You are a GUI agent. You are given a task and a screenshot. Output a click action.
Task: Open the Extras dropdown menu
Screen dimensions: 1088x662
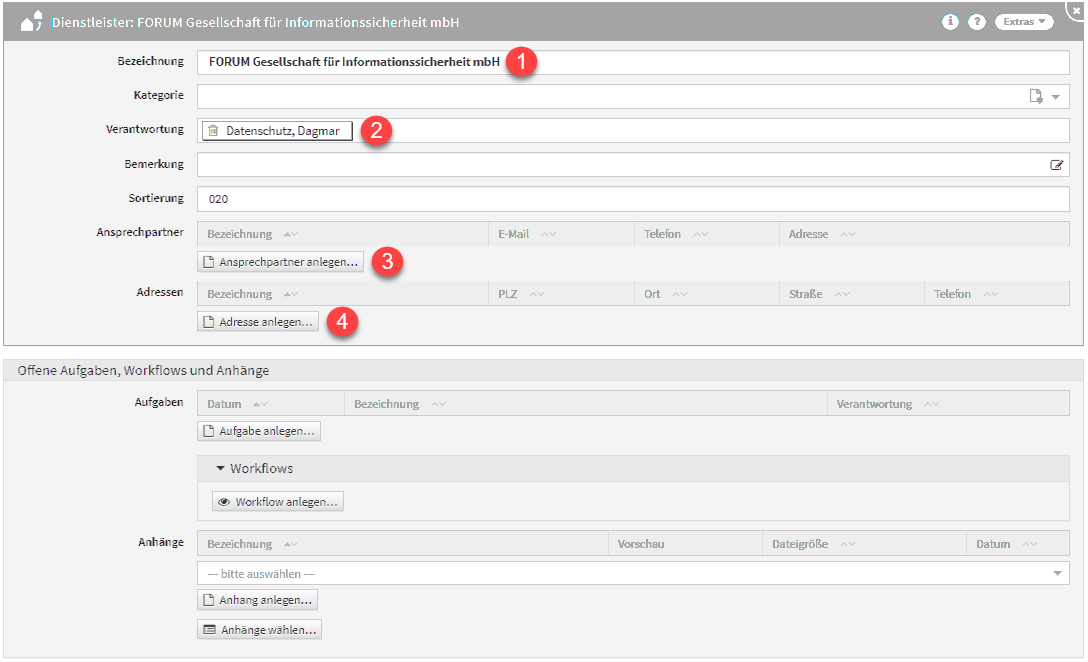(1024, 22)
